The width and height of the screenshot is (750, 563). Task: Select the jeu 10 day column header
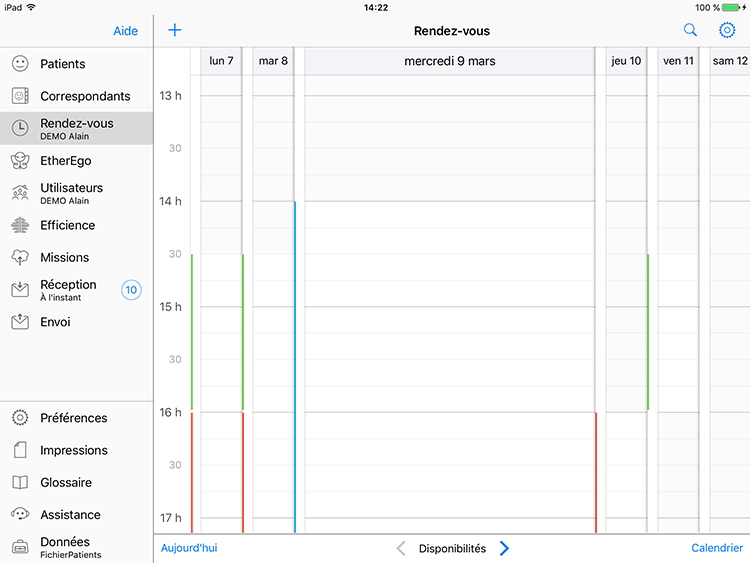(625, 61)
